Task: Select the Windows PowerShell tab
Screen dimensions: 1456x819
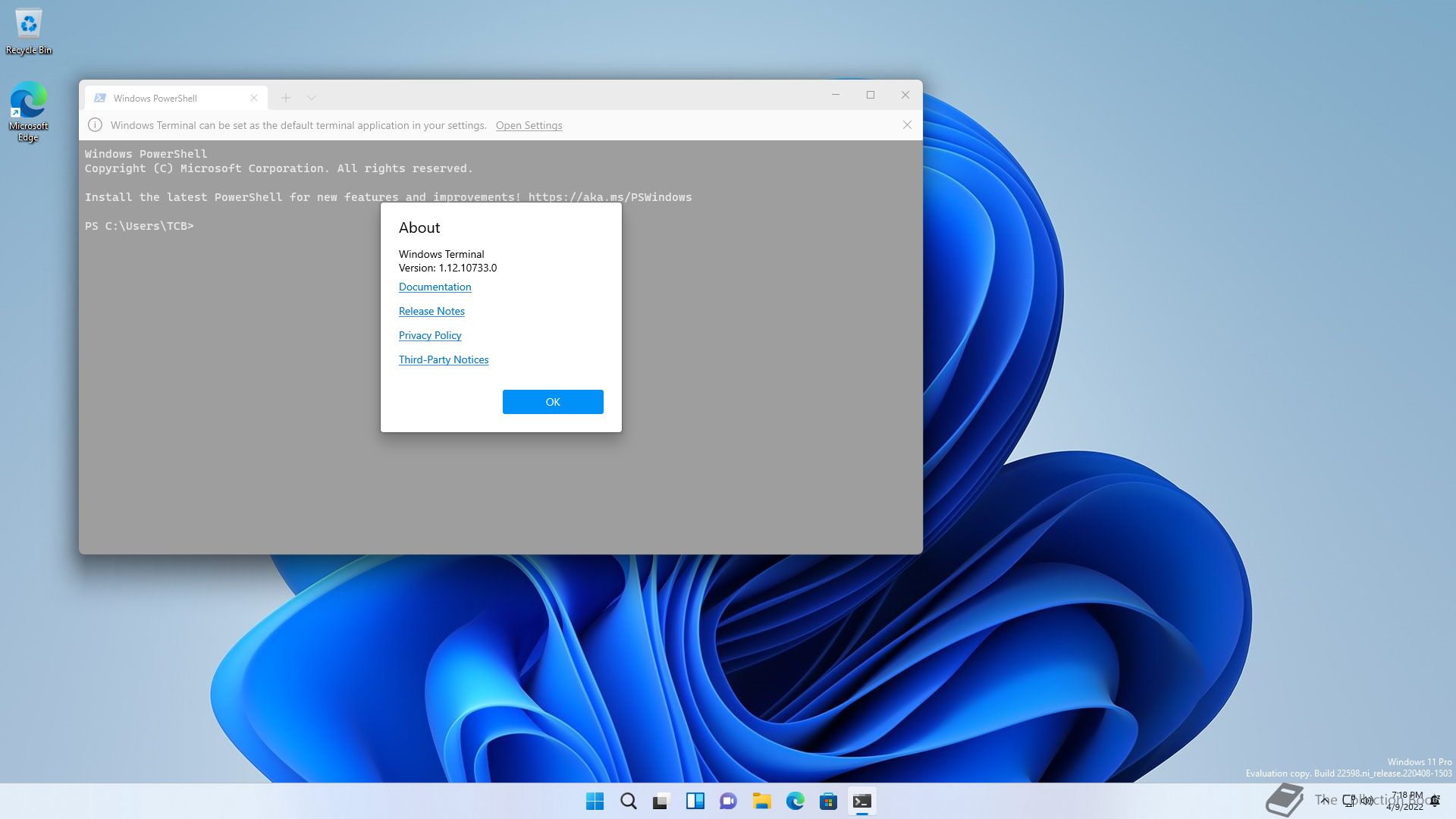Action: pyautogui.click(x=175, y=98)
